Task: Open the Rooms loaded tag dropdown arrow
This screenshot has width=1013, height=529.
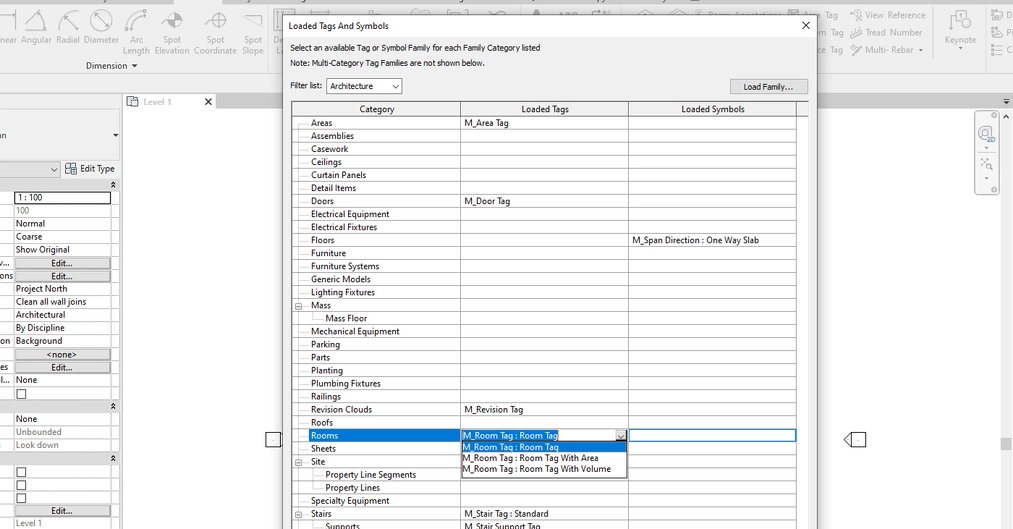Action: (620, 436)
